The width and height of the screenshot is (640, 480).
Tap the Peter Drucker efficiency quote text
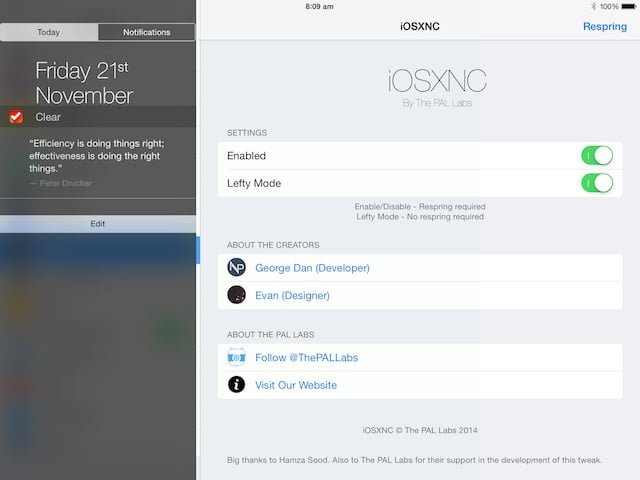click(x=97, y=156)
